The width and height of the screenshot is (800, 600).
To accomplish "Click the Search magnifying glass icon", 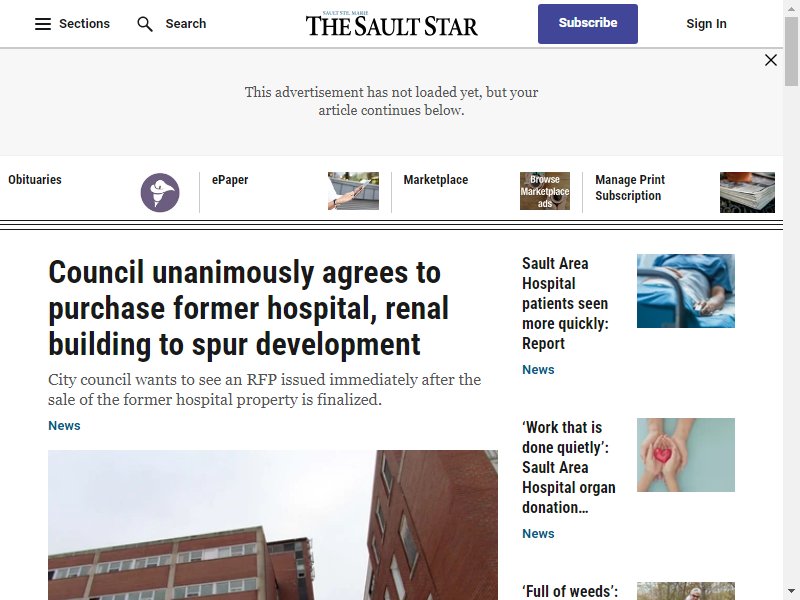I will (x=145, y=24).
